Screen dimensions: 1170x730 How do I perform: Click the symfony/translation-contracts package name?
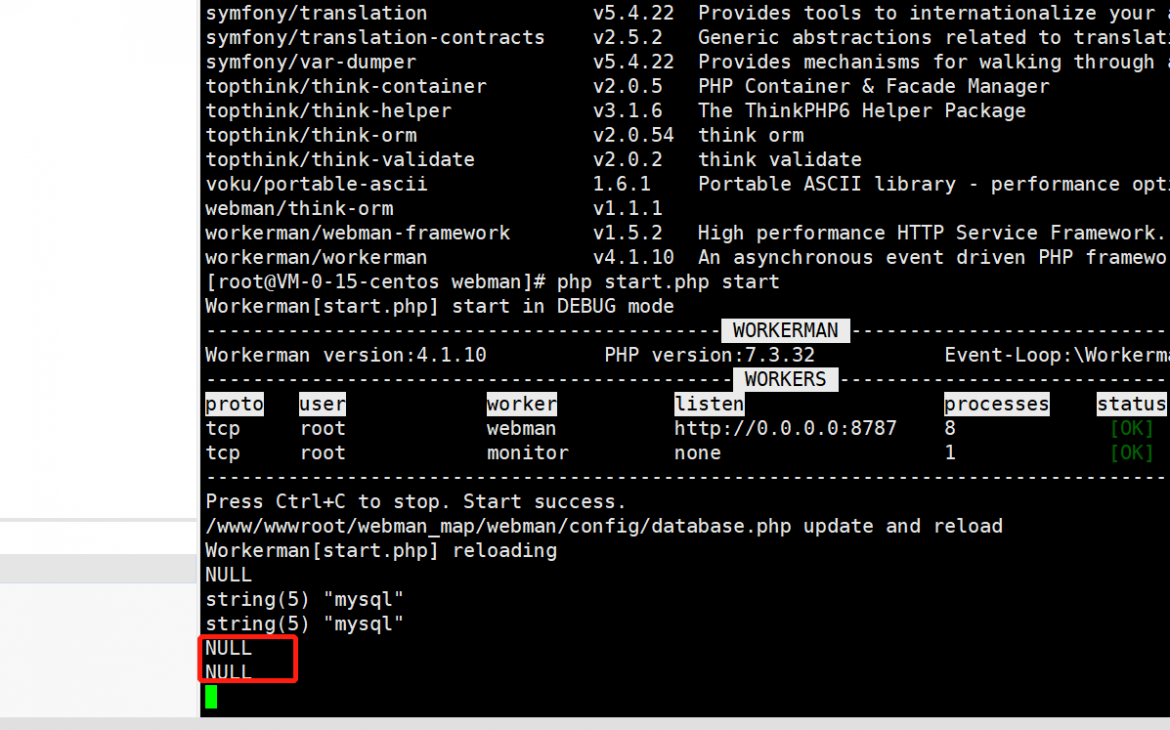pos(375,37)
